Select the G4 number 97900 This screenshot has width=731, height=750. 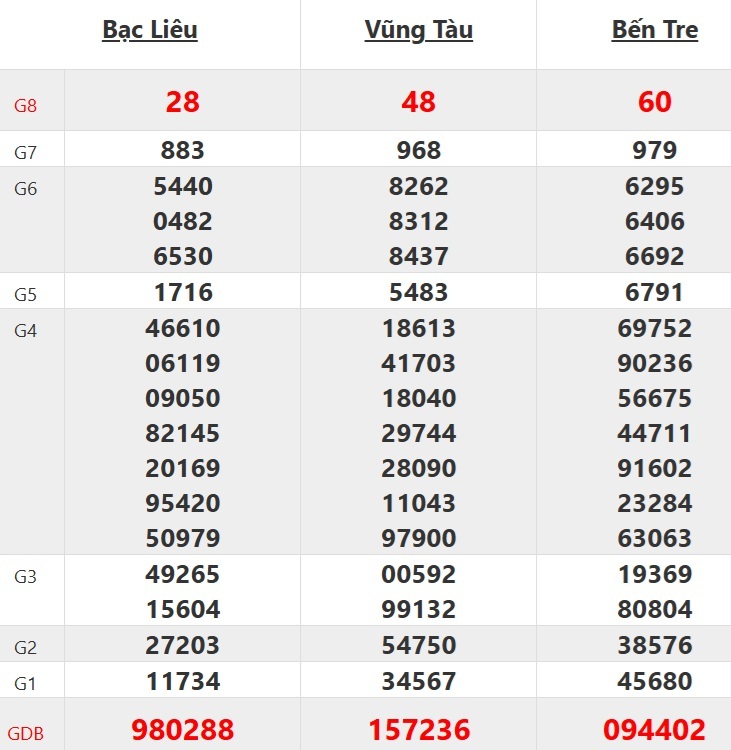point(418,538)
